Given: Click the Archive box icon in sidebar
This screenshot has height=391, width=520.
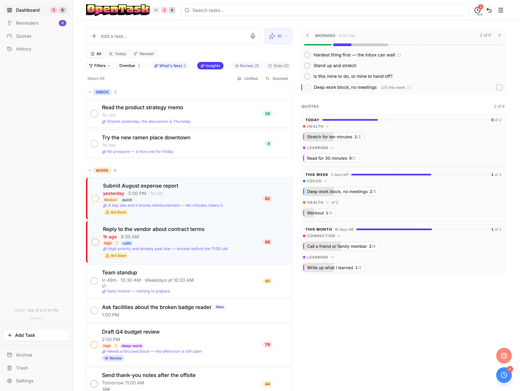Looking at the screenshot, I should 9,355.
